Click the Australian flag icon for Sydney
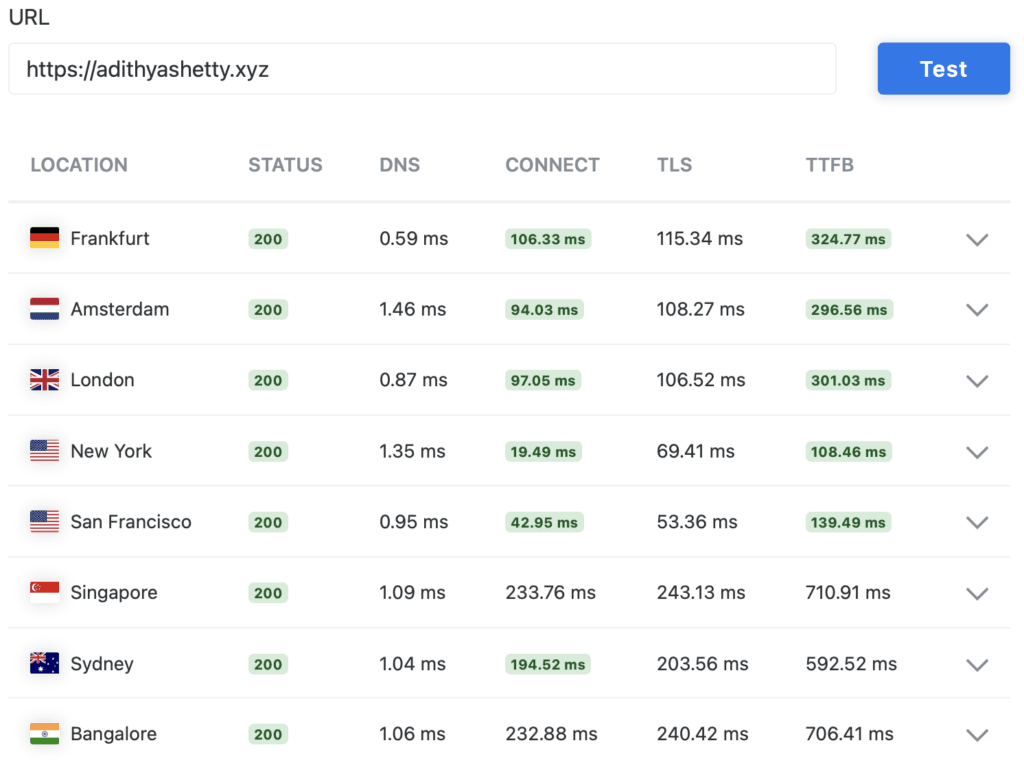 44,663
